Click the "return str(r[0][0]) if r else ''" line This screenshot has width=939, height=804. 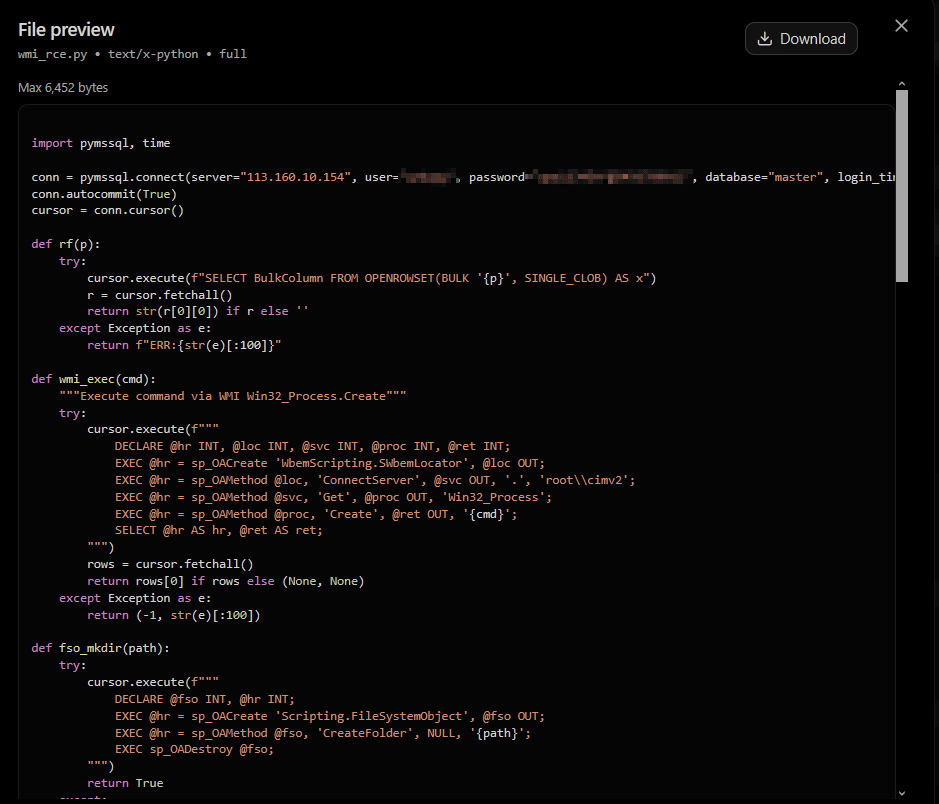[x=198, y=311]
